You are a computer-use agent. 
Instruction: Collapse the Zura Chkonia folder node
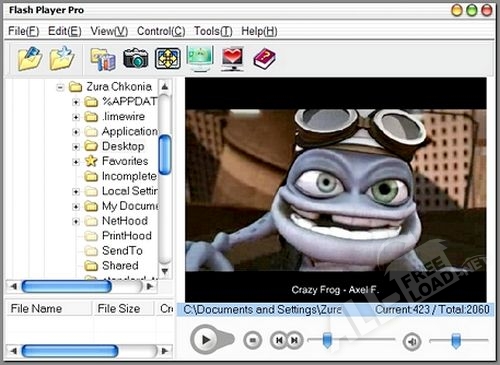coord(60,87)
